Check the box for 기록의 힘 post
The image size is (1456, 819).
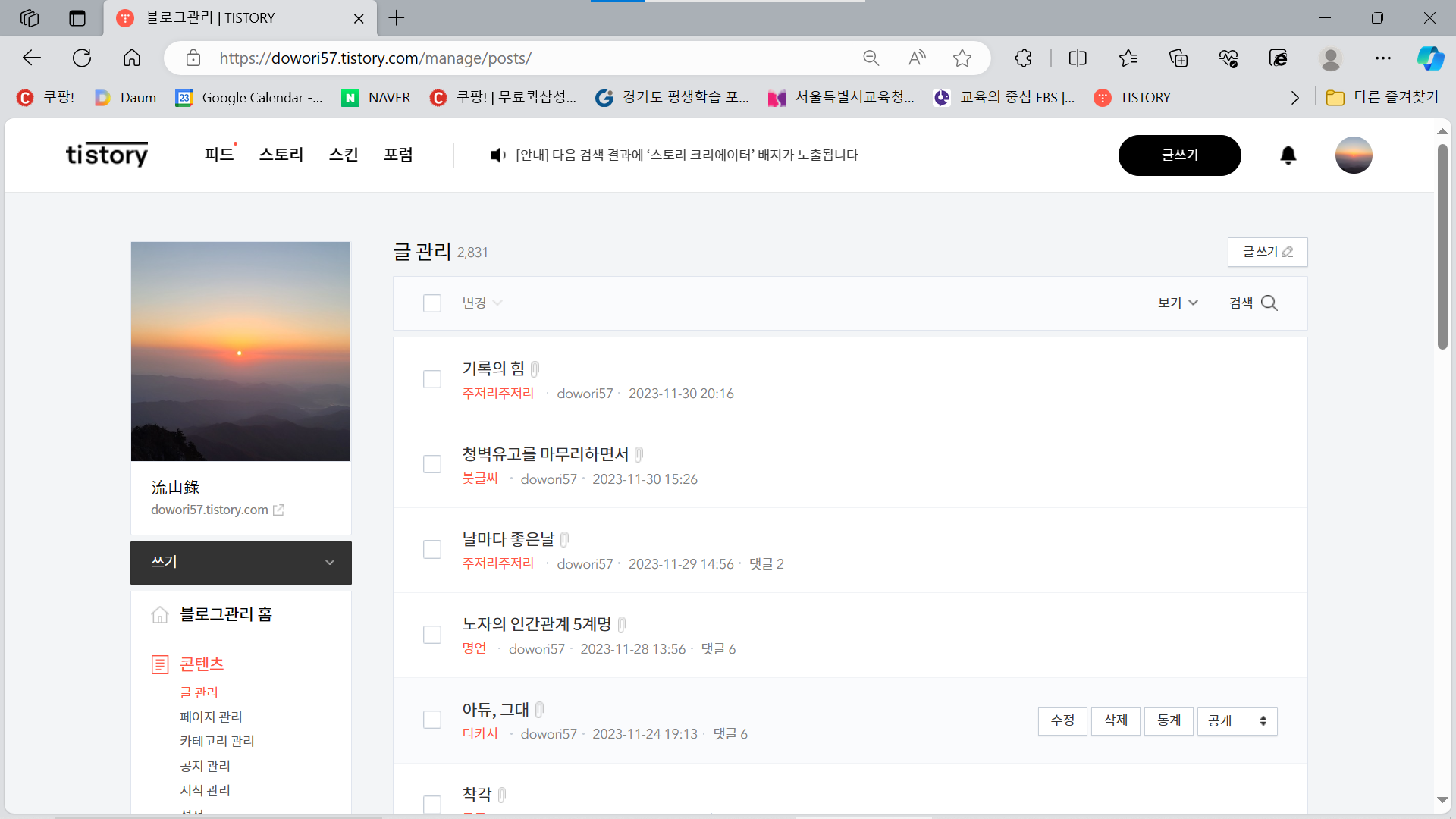(x=432, y=379)
